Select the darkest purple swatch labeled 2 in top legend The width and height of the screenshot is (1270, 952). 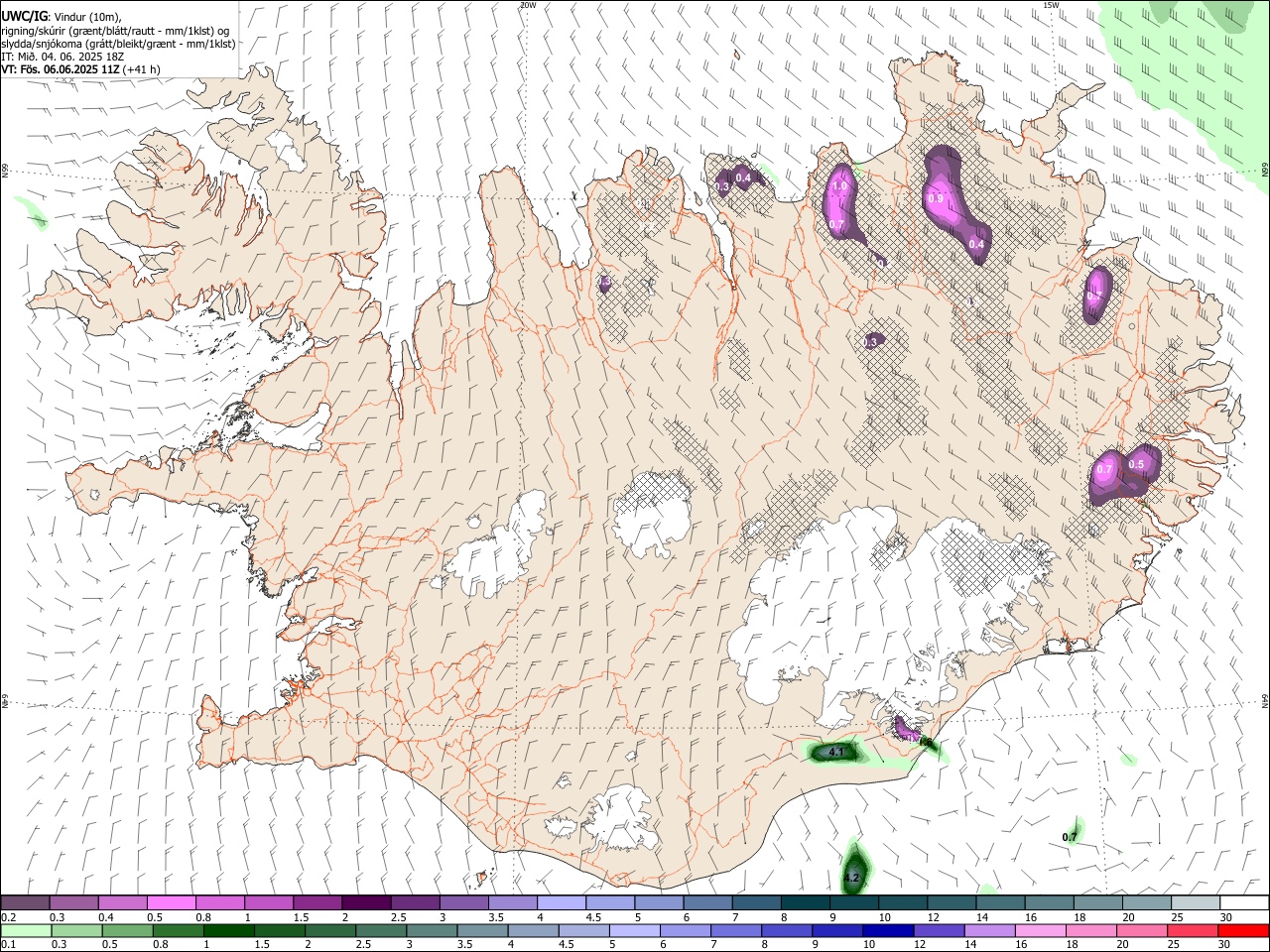pyautogui.click(x=366, y=903)
